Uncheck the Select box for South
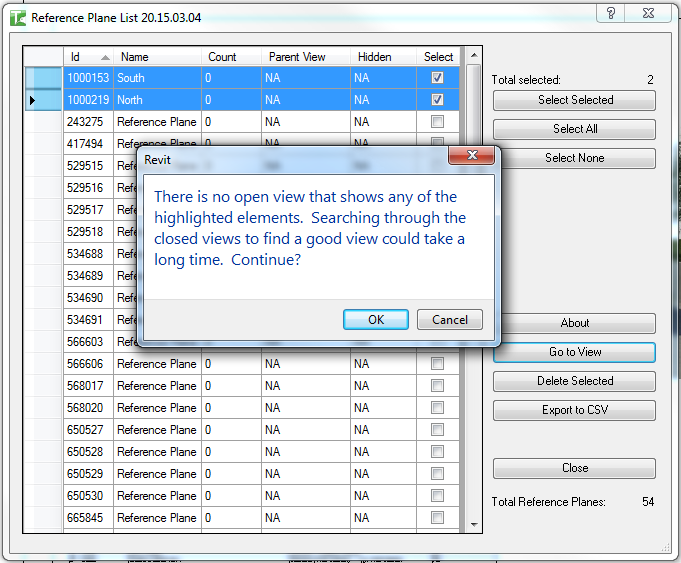The image size is (681, 563). click(x=437, y=78)
